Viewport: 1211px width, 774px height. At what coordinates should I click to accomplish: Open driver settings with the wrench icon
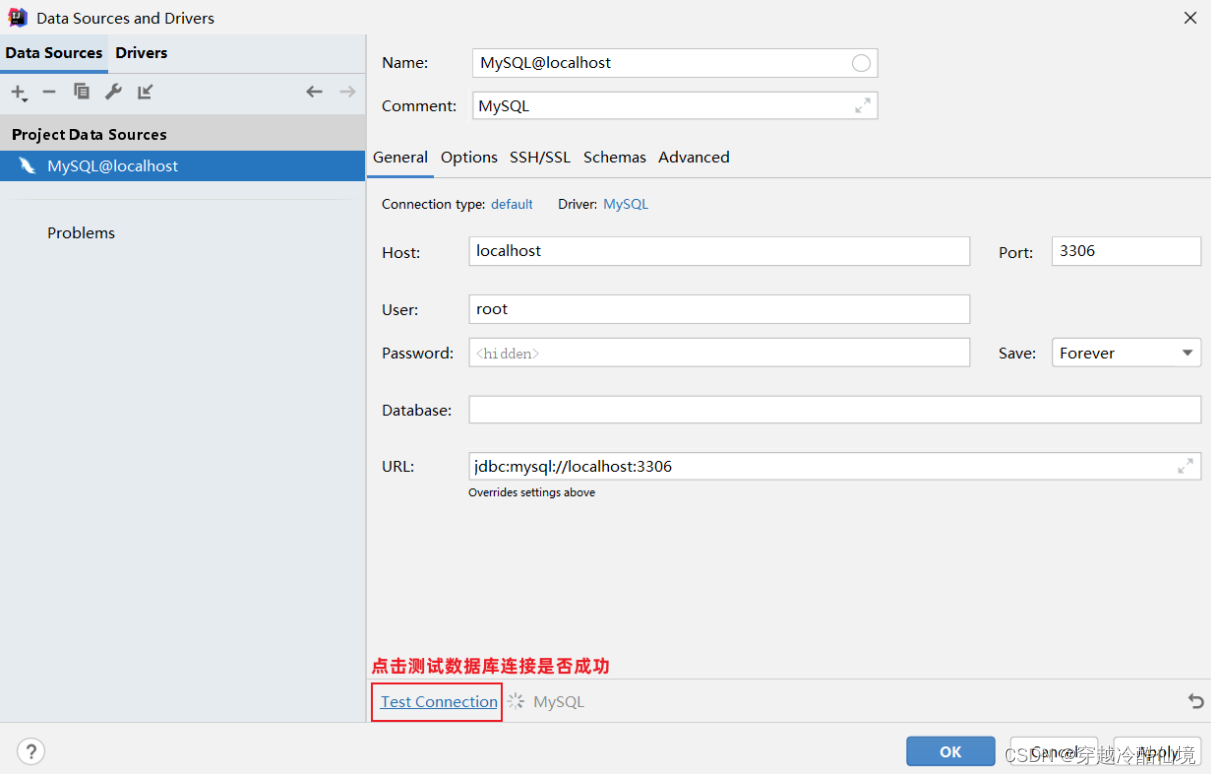pyautogui.click(x=113, y=92)
